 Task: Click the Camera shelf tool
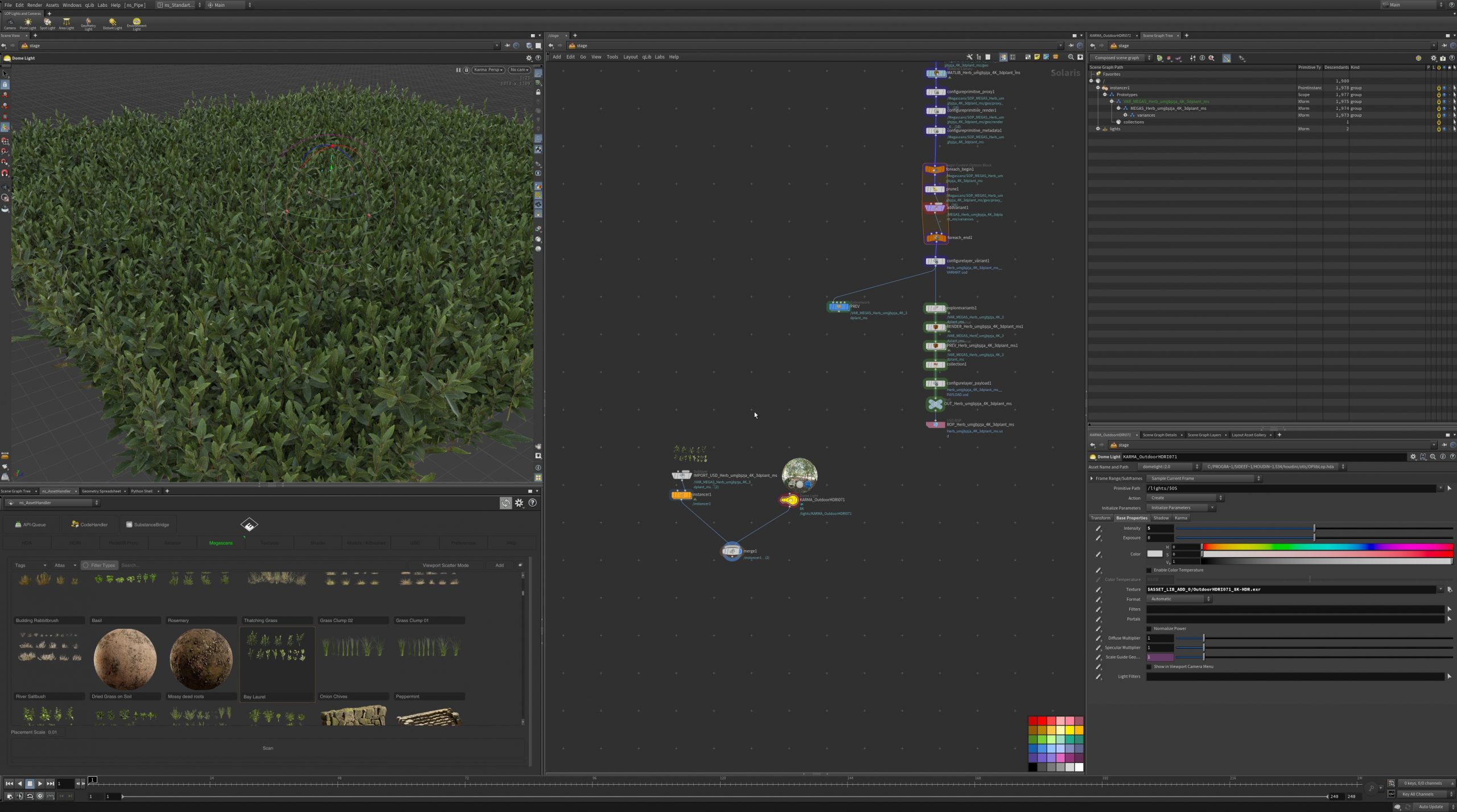10,23
